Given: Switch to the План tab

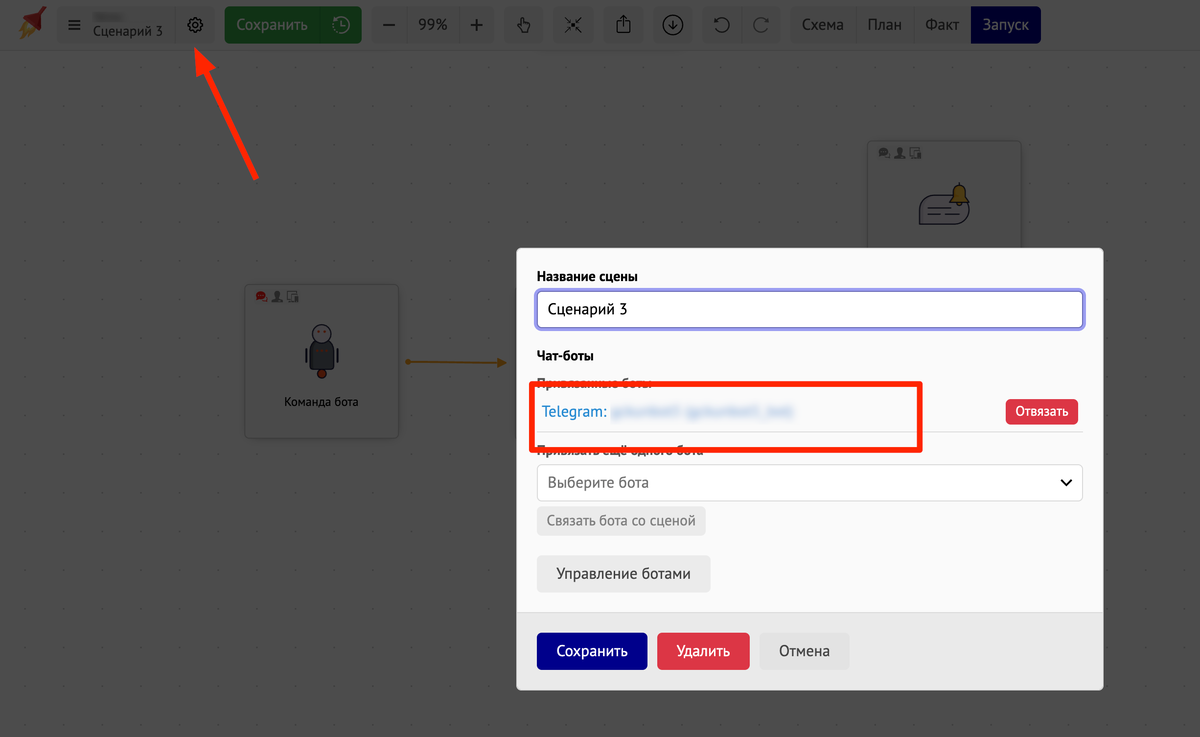Looking at the screenshot, I should point(884,25).
